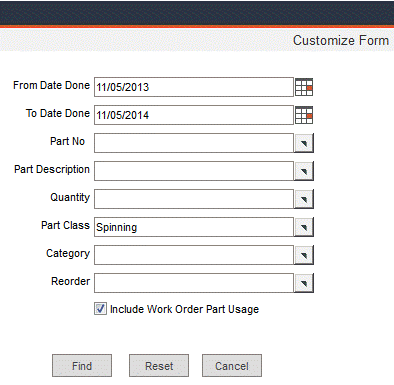Expand the Part No dropdown arrow
This screenshot has width=394, height=385.
pos(304,143)
